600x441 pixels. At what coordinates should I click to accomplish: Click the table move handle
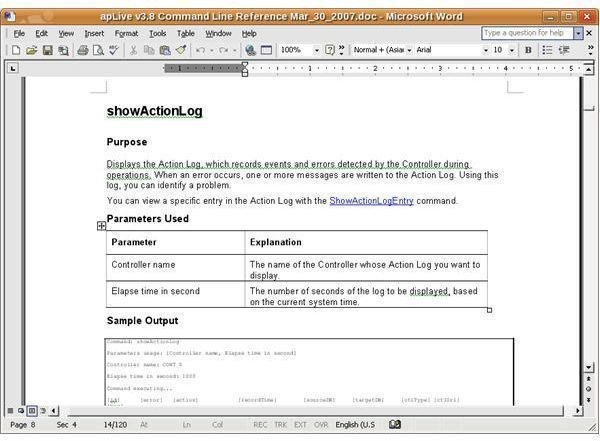click(x=101, y=226)
